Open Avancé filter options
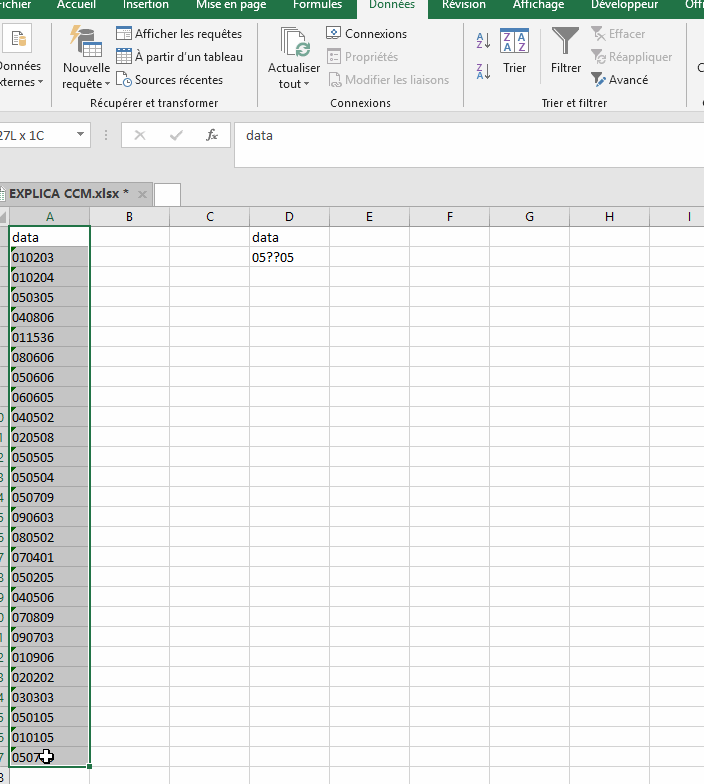This screenshot has height=784, width=704. pos(619,80)
